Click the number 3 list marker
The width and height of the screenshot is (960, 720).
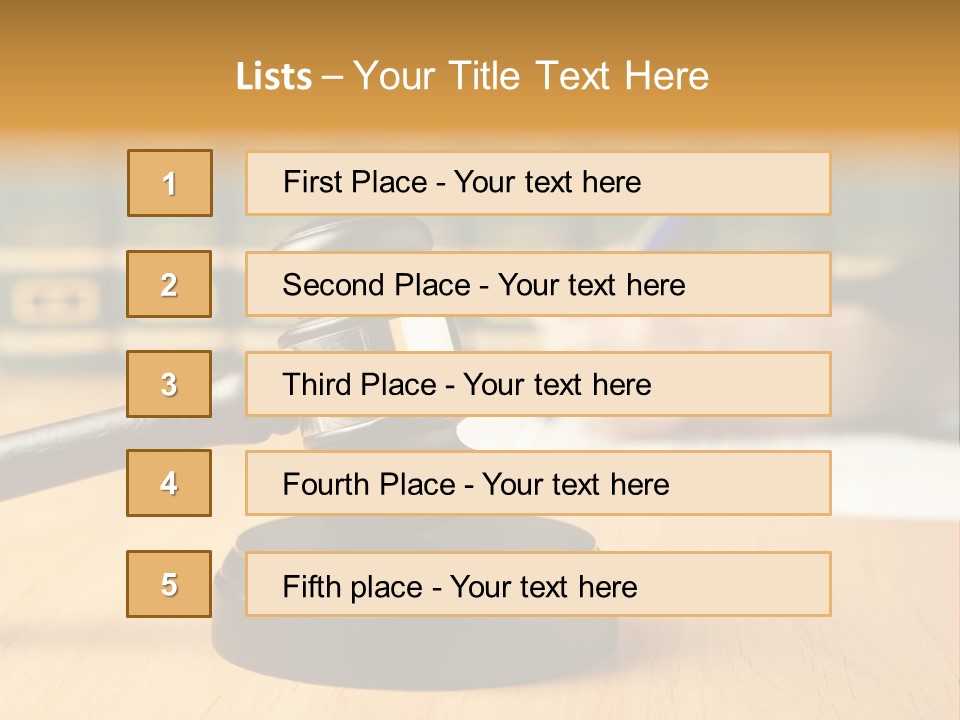169,384
